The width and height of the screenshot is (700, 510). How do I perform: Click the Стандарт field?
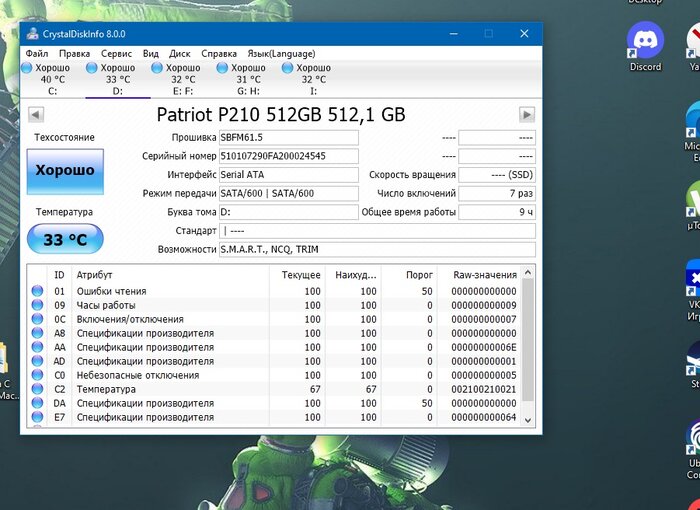[x=377, y=231]
